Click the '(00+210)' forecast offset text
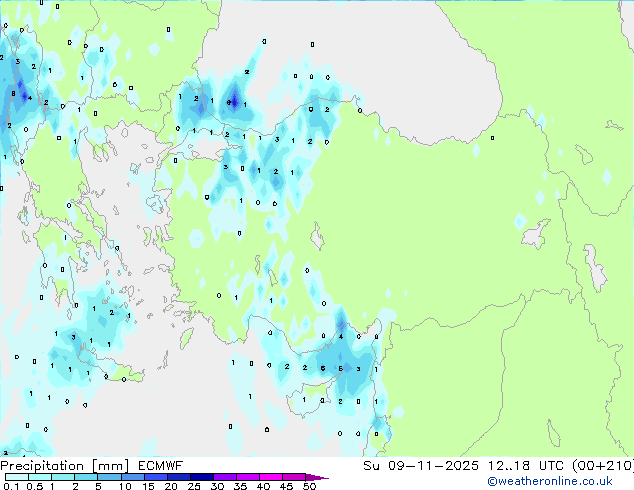Screen dimensions: 634x490 (x=603, y=466)
